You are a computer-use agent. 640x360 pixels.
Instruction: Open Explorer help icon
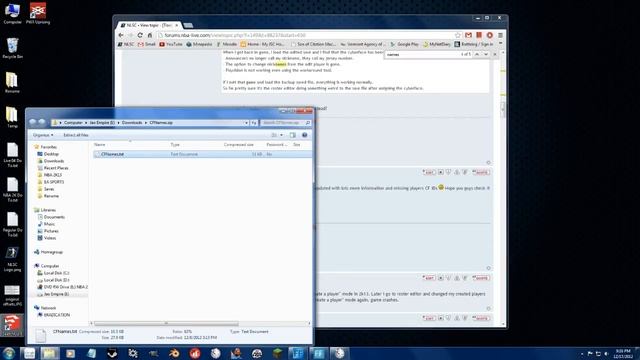coord(304,135)
